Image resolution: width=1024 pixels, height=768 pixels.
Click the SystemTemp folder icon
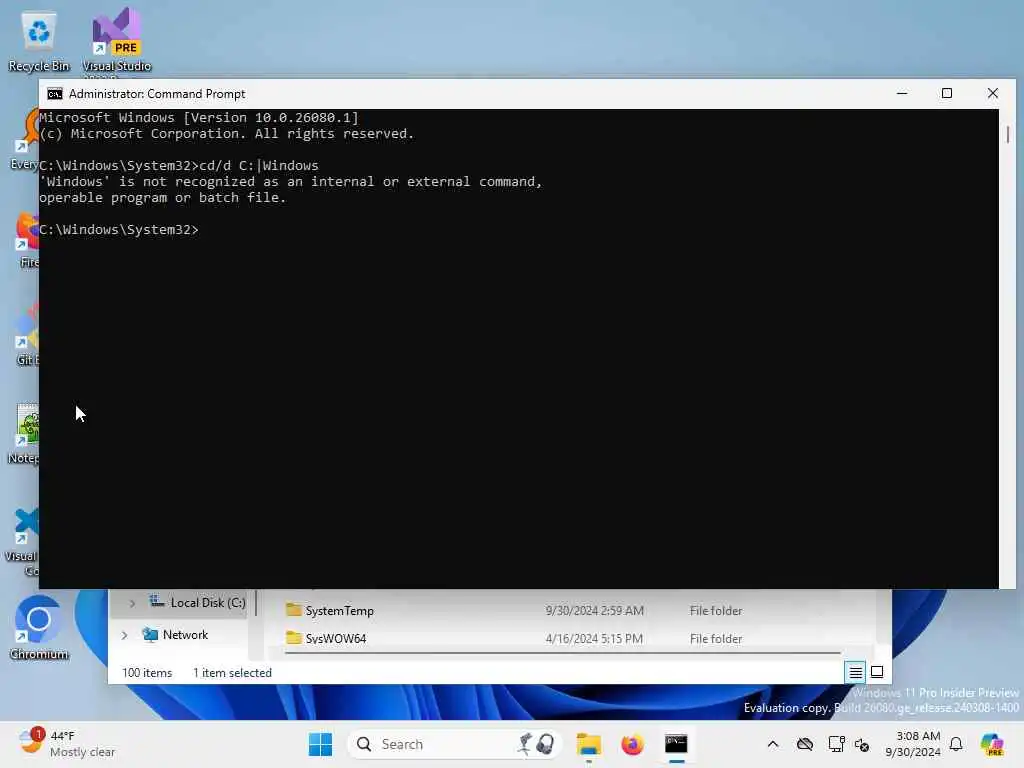pos(293,610)
